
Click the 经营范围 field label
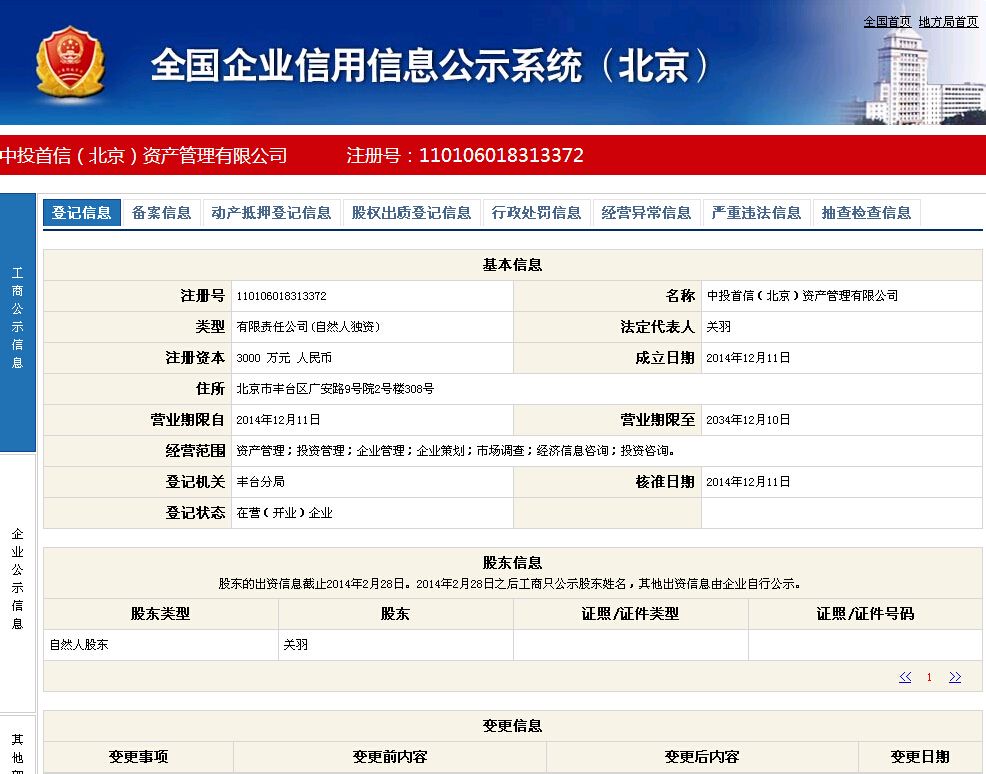(x=195, y=451)
